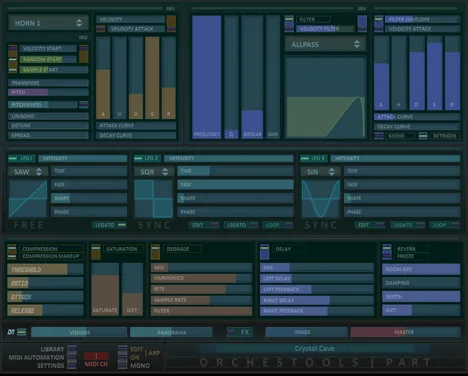
Task: Click the Crystal Cave preset name field
Action: (314, 349)
